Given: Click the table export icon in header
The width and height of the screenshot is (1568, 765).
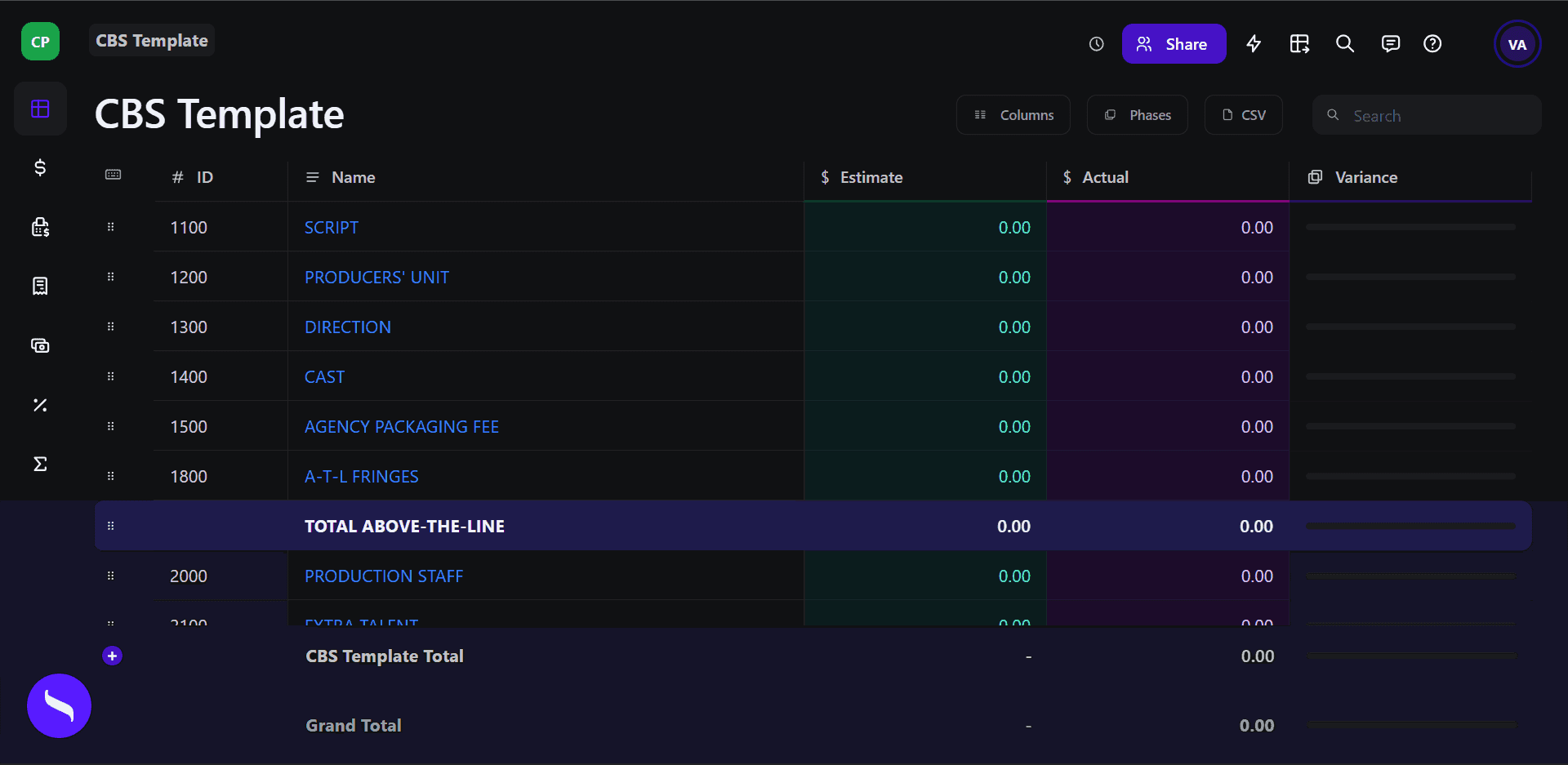Looking at the screenshot, I should click(1299, 44).
